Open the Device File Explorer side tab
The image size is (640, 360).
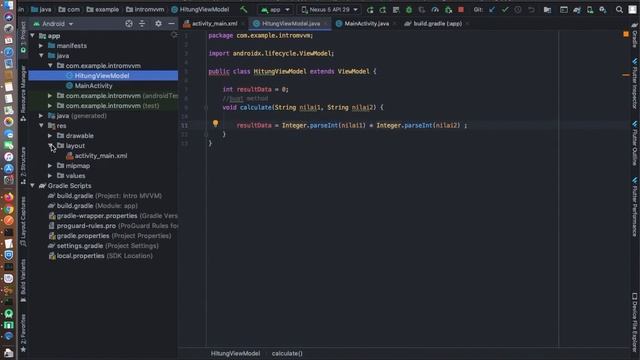point(635,322)
